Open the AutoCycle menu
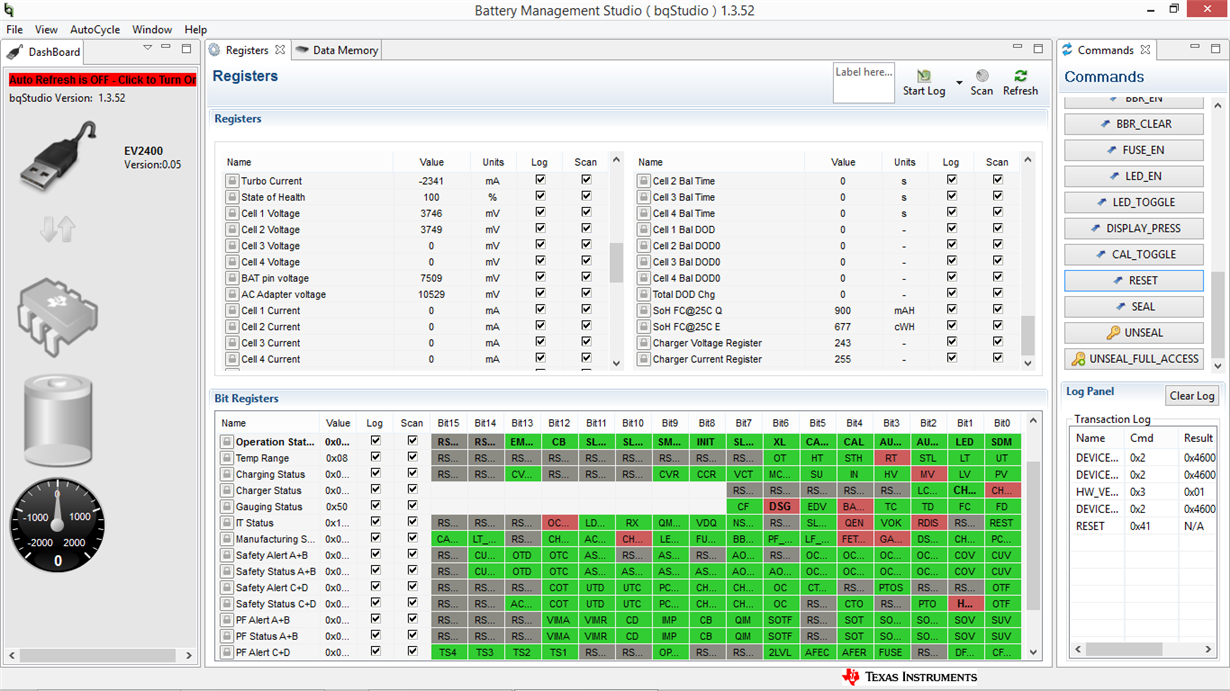This screenshot has height=691, width=1230. (95, 30)
